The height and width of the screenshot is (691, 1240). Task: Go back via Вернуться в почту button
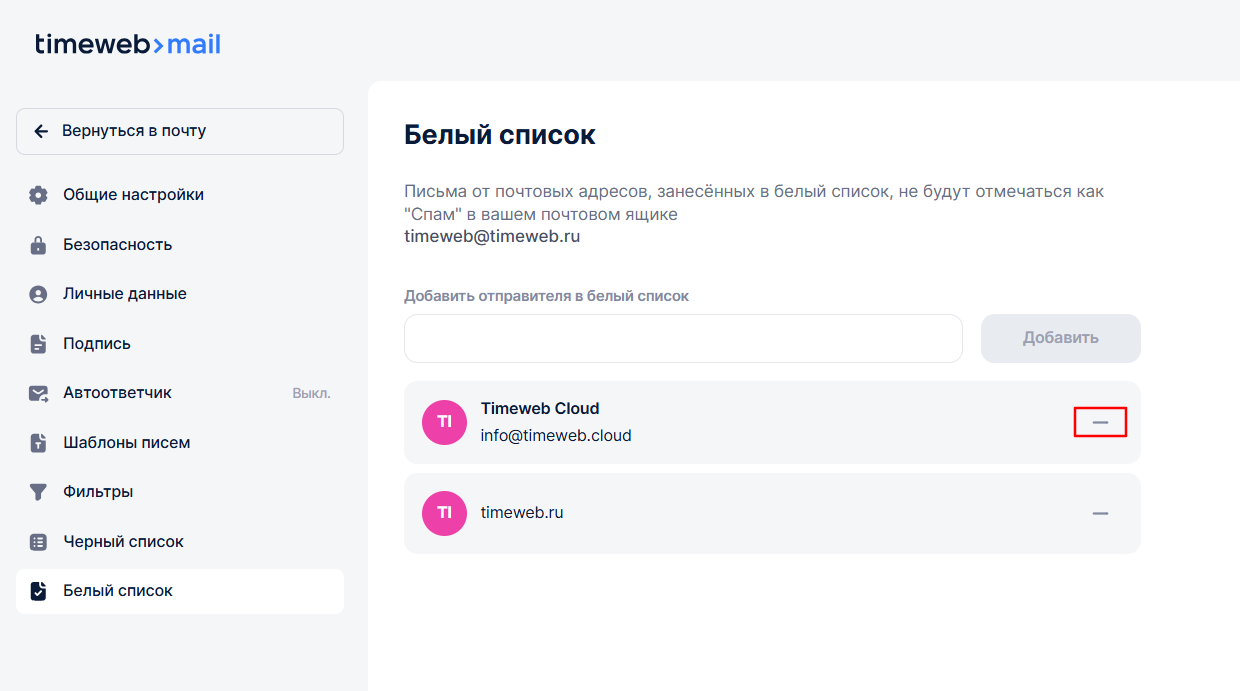180,131
